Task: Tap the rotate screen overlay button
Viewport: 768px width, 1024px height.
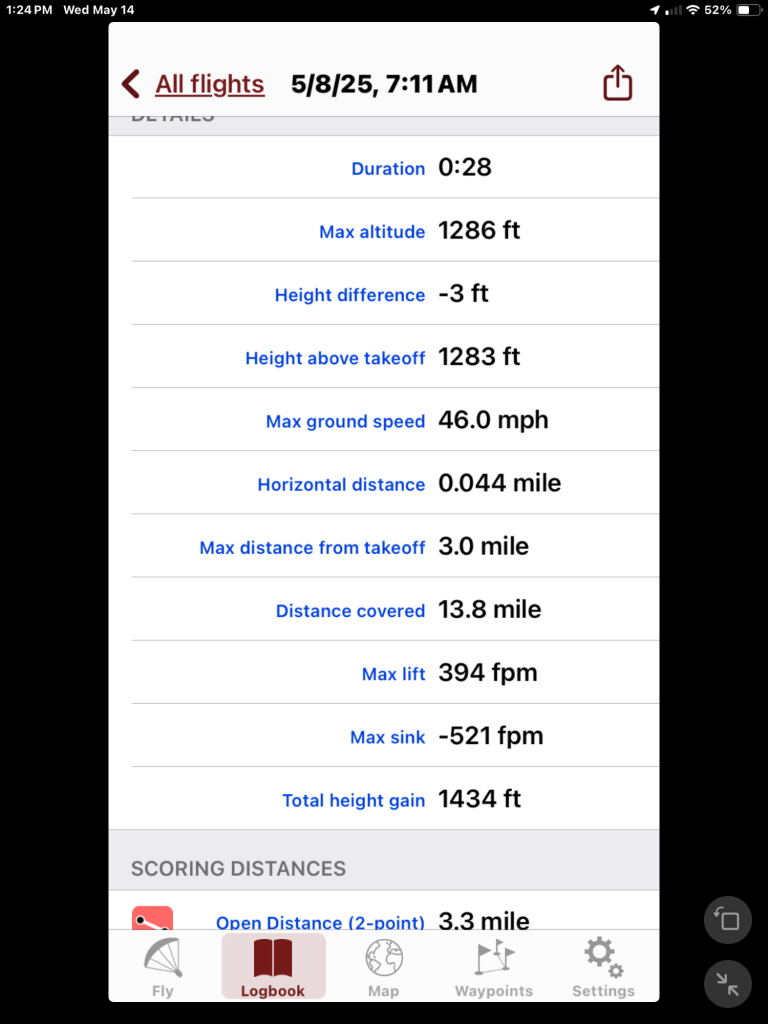Action: pyautogui.click(x=727, y=920)
